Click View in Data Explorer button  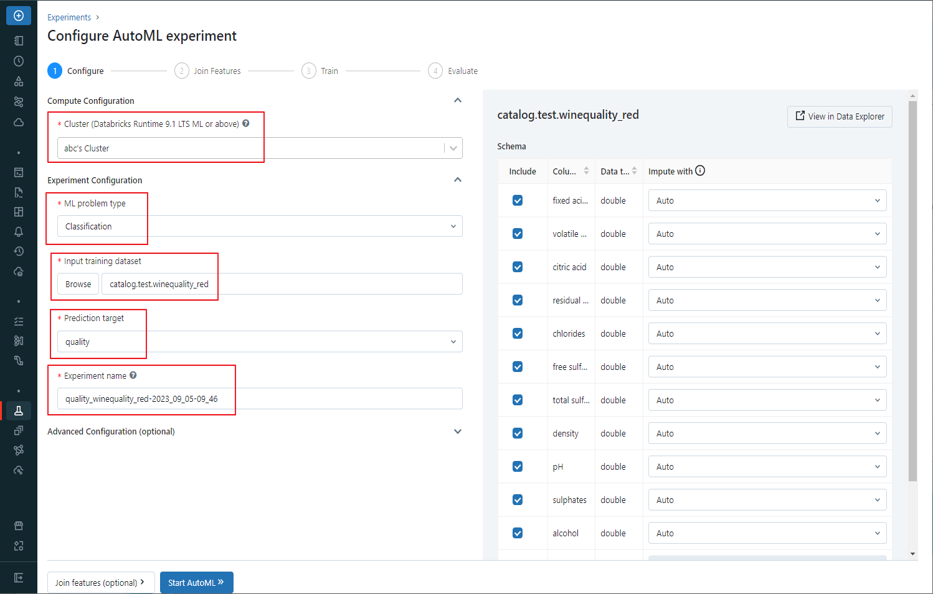839,117
